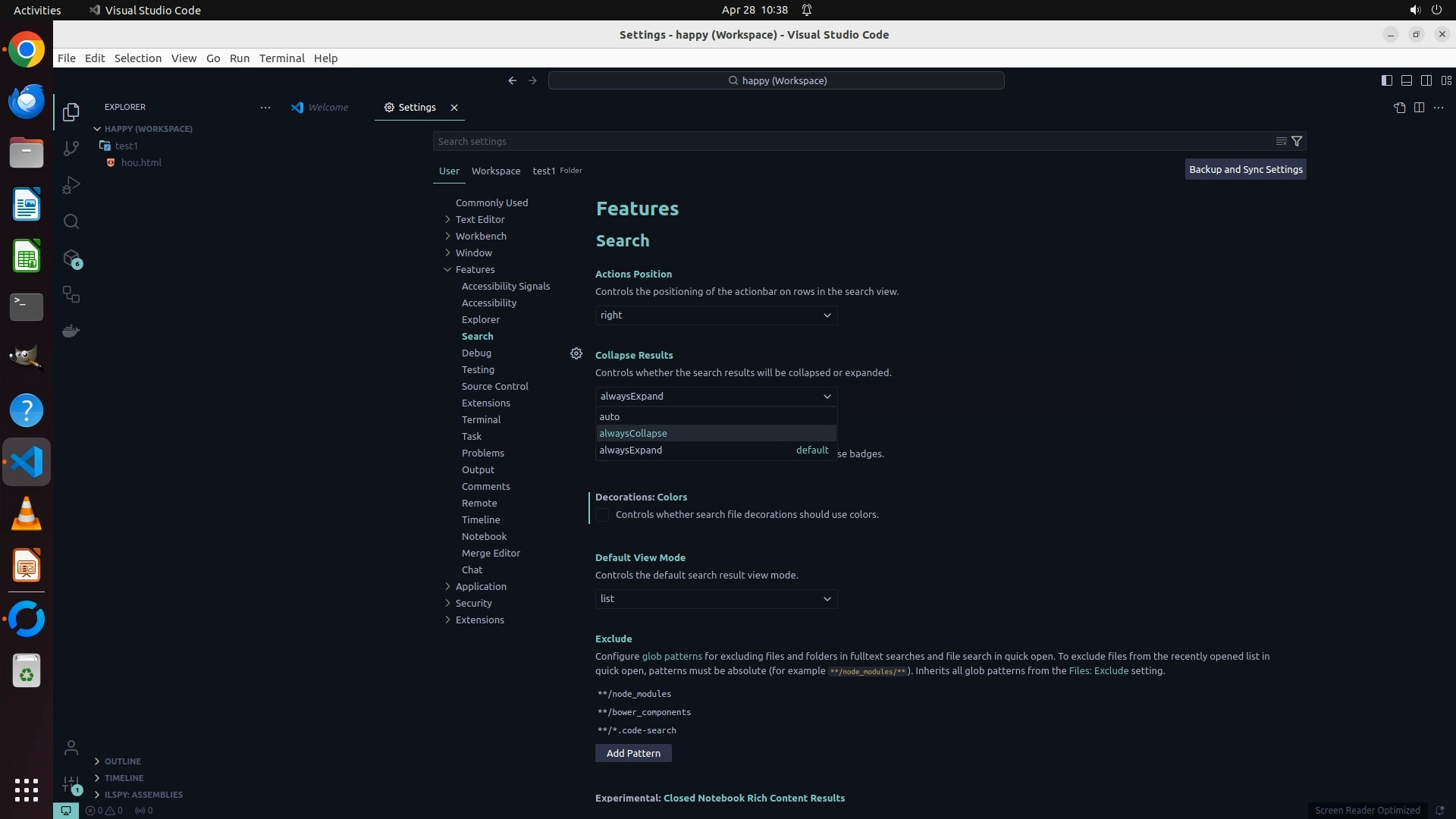Open the Run and Debug view
This screenshot has width=1456, height=819.
(71, 185)
